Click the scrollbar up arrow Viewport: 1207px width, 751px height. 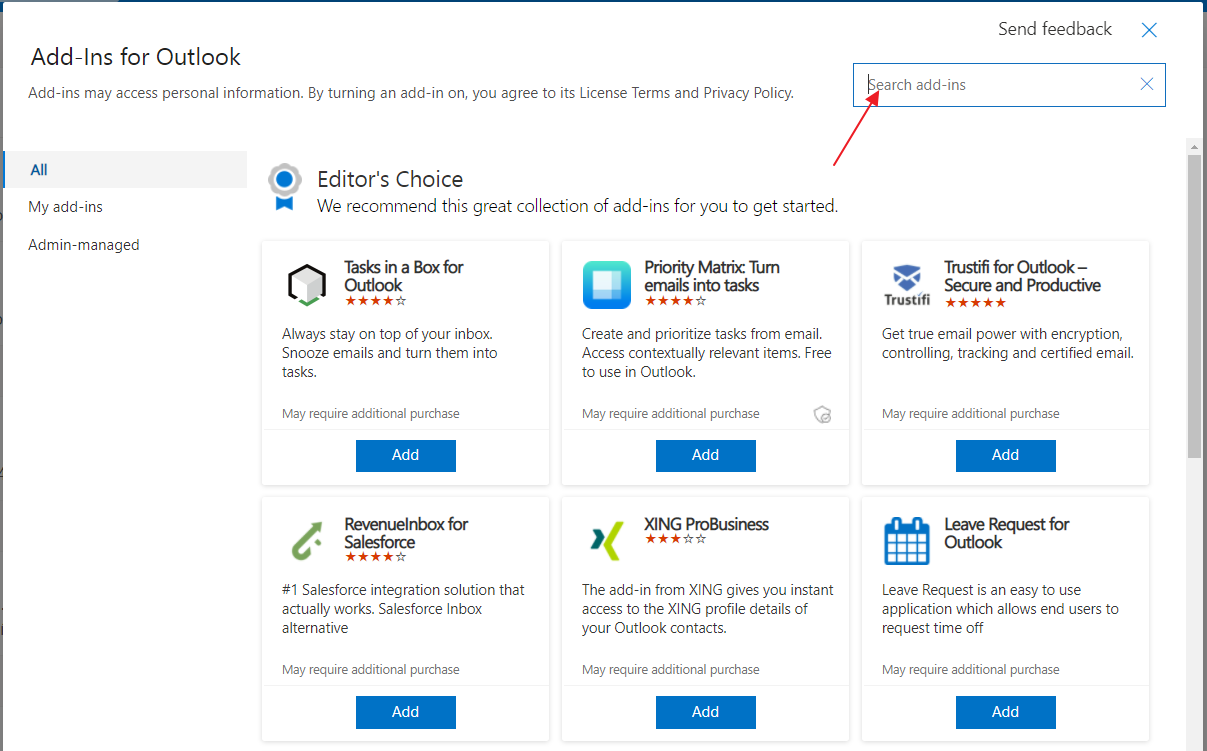click(x=1194, y=147)
